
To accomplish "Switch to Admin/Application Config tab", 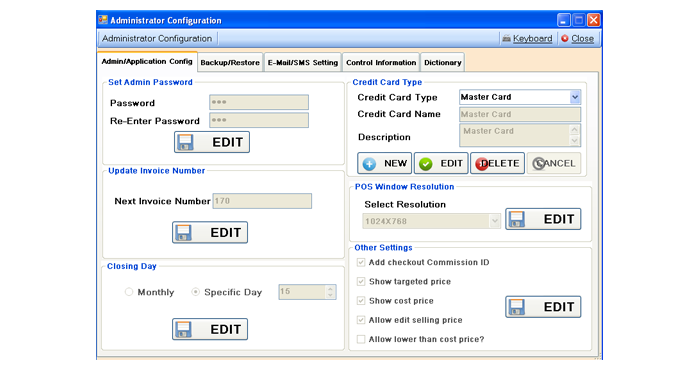I will [x=147, y=61].
